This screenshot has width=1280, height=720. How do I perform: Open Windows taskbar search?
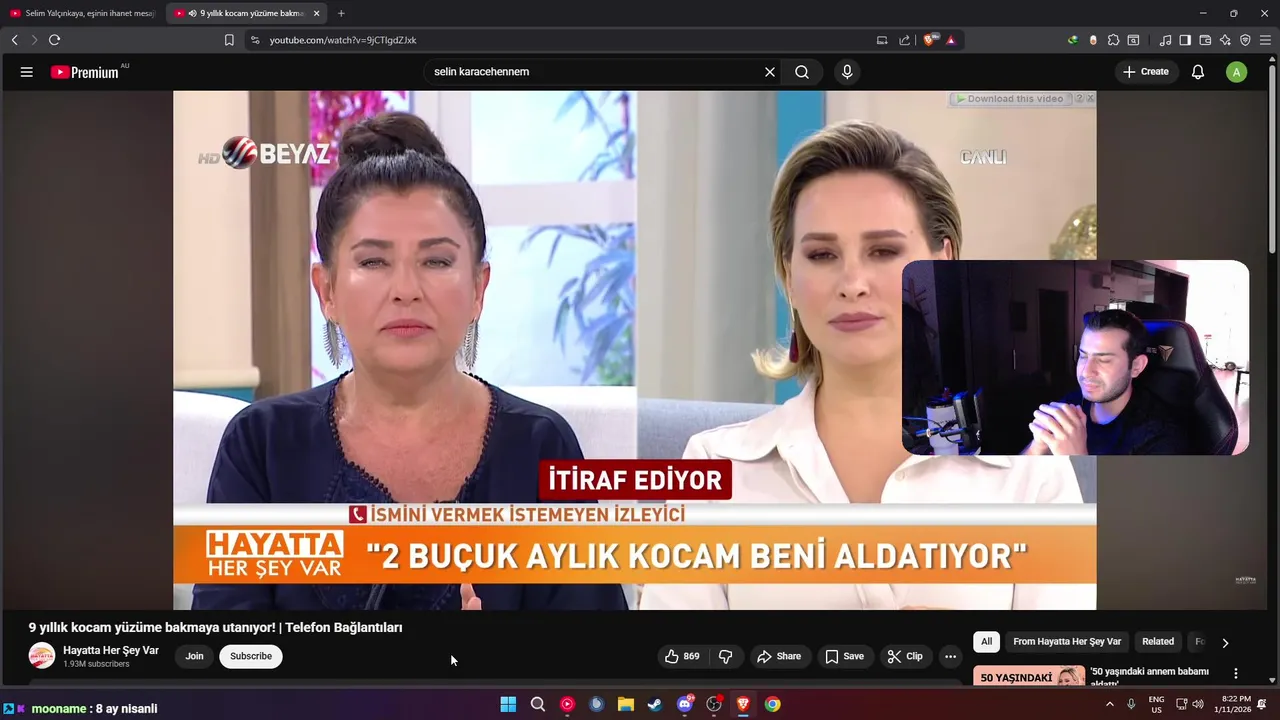point(538,705)
